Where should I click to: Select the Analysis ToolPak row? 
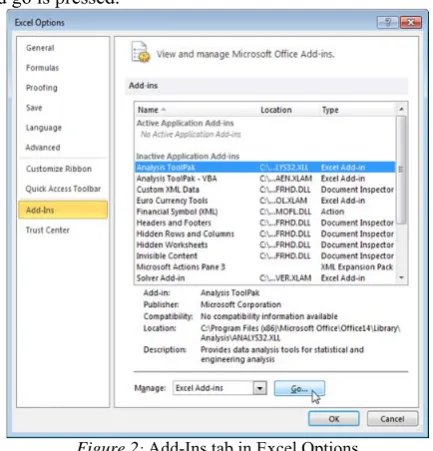tap(265, 167)
